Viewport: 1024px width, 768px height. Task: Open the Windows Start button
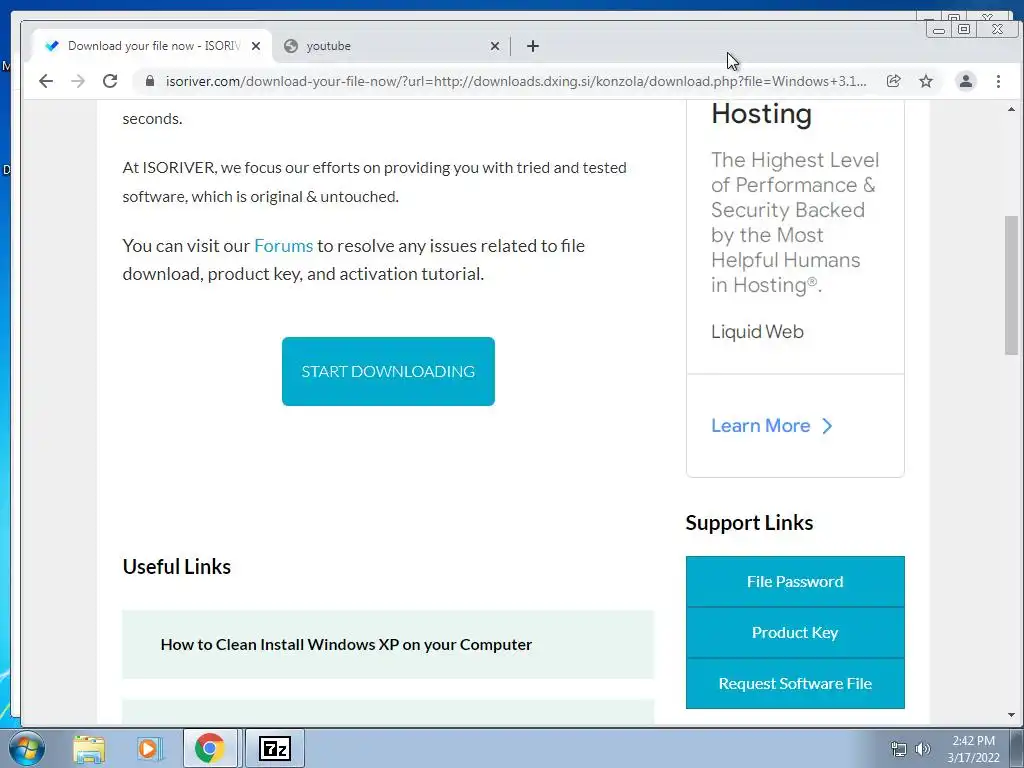tap(26, 748)
